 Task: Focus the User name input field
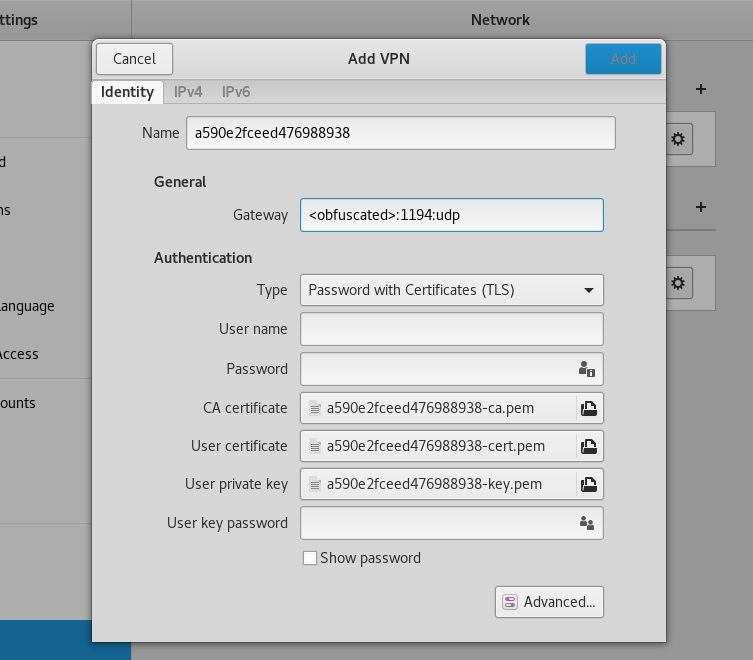[x=451, y=329]
